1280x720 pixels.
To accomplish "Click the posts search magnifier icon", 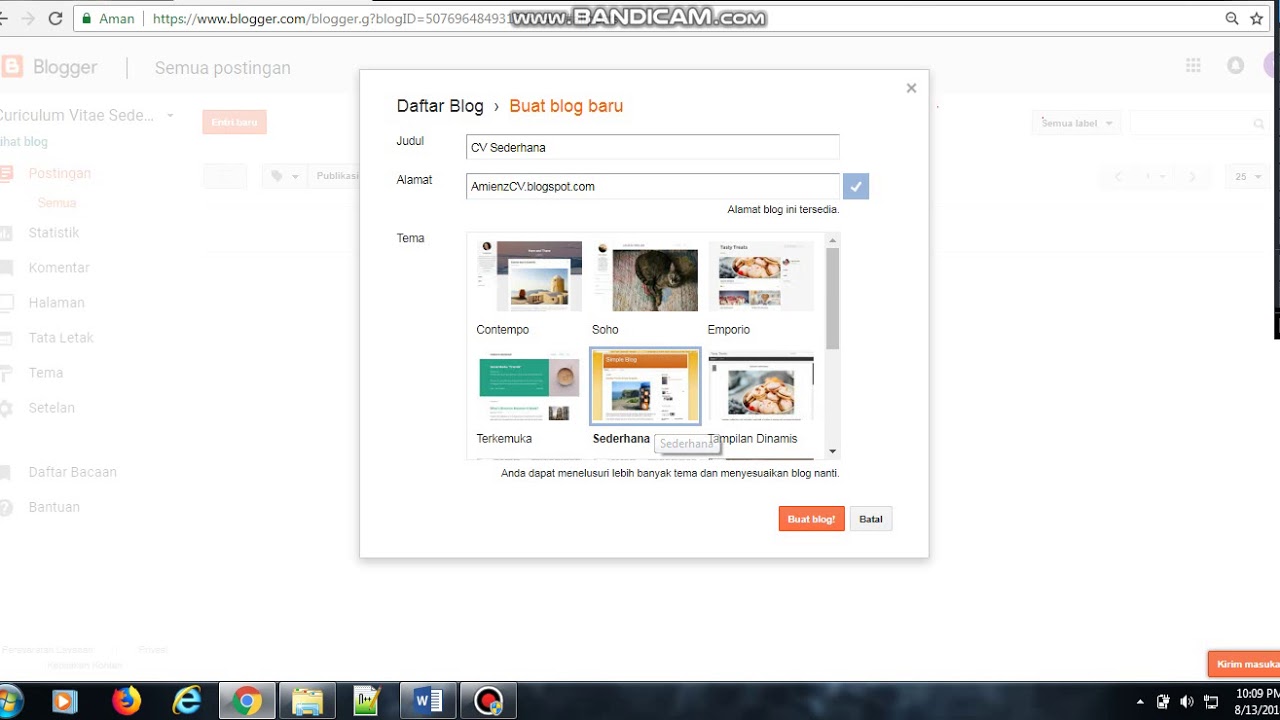I will (x=1259, y=124).
